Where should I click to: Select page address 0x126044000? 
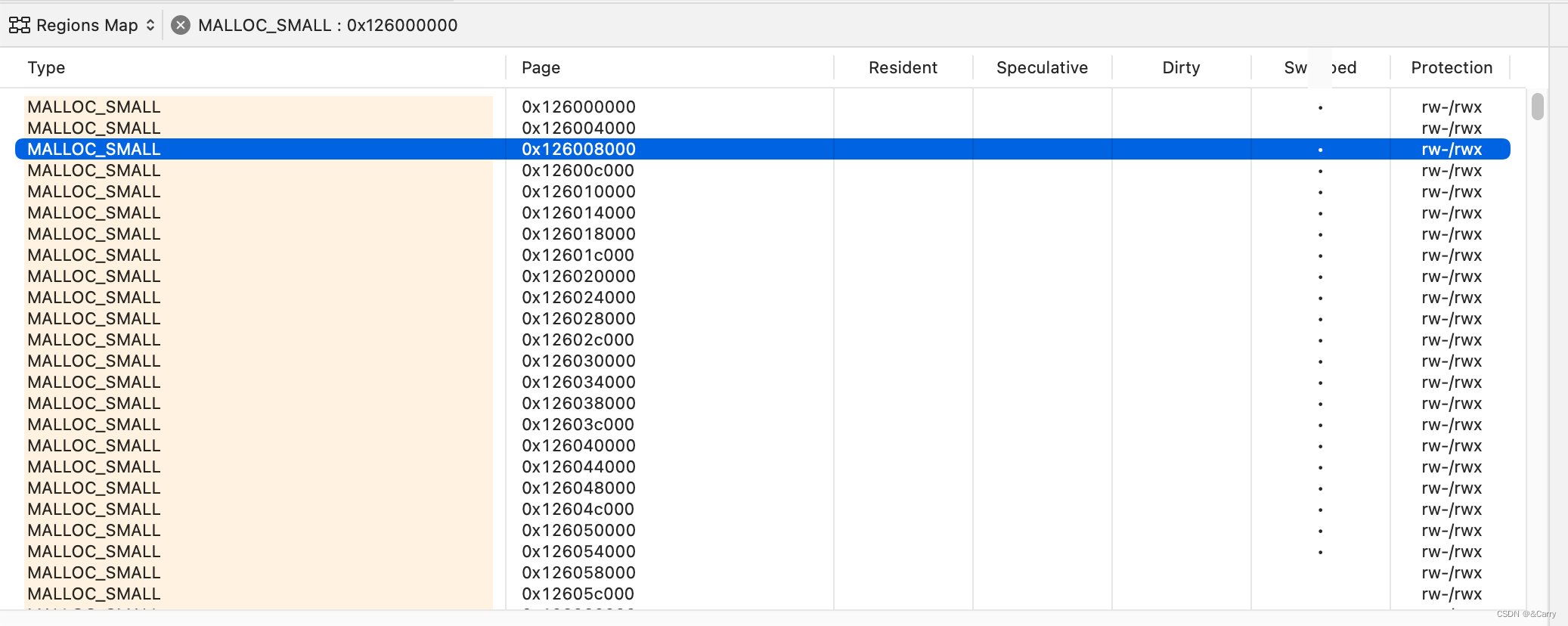point(578,466)
